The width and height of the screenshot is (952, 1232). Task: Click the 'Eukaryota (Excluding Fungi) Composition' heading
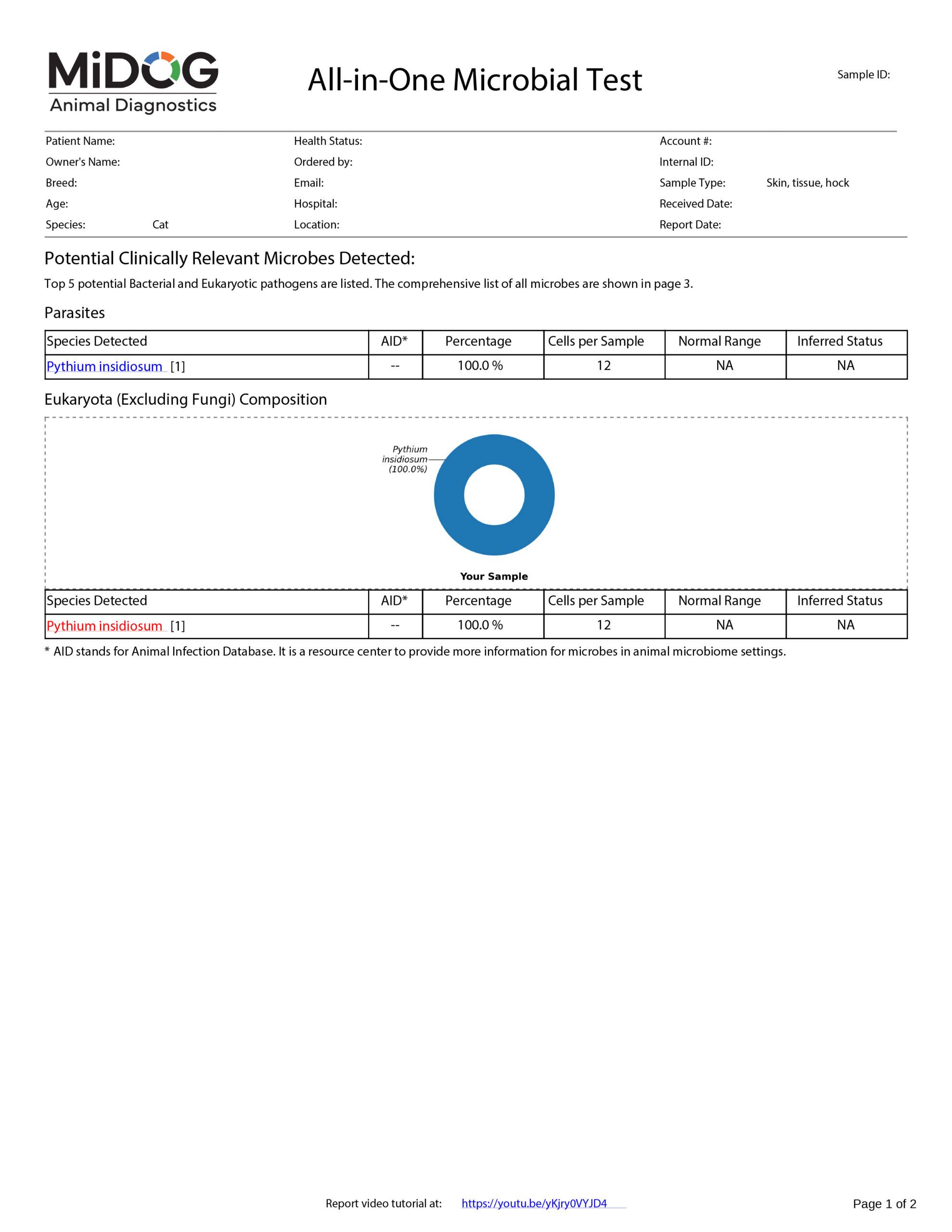tap(186, 399)
